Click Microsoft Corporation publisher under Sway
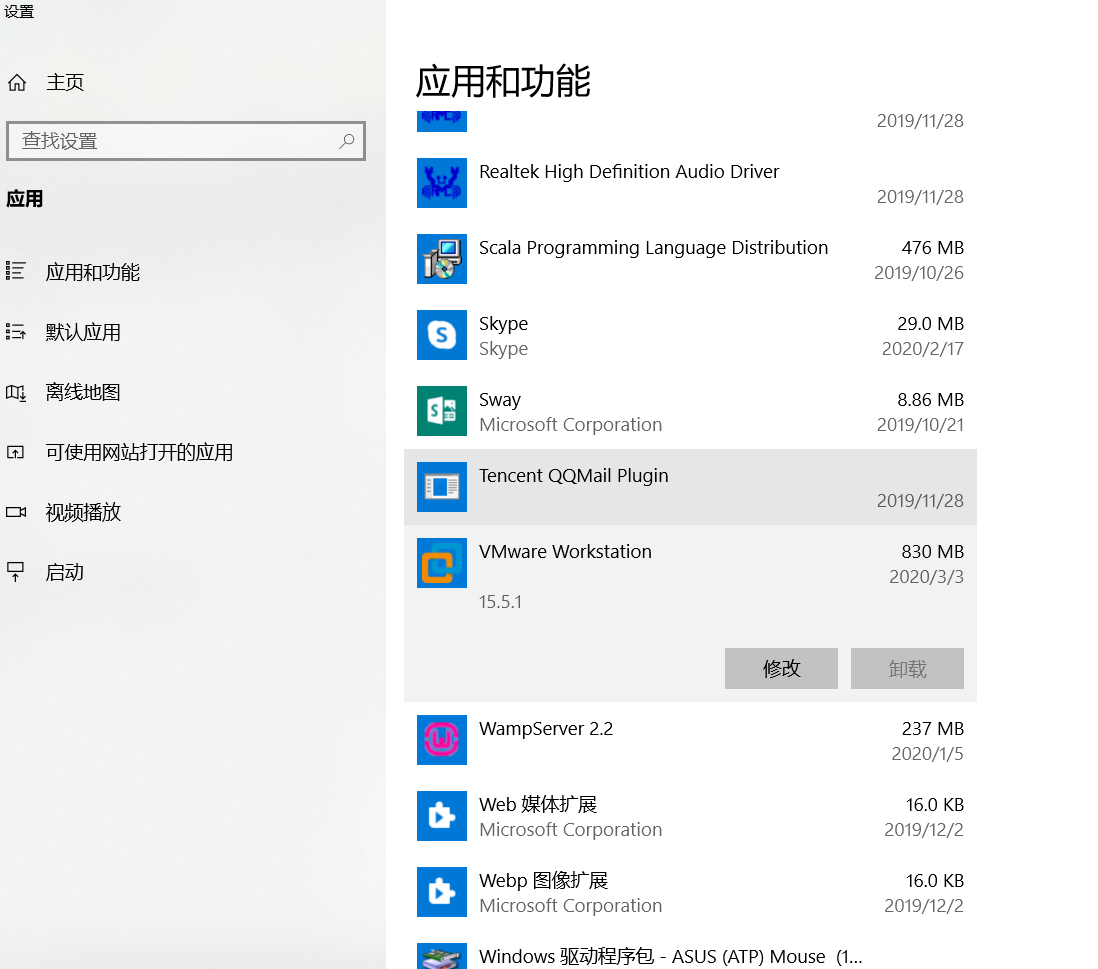This screenshot has width=1098, height=969. point(571,425)
